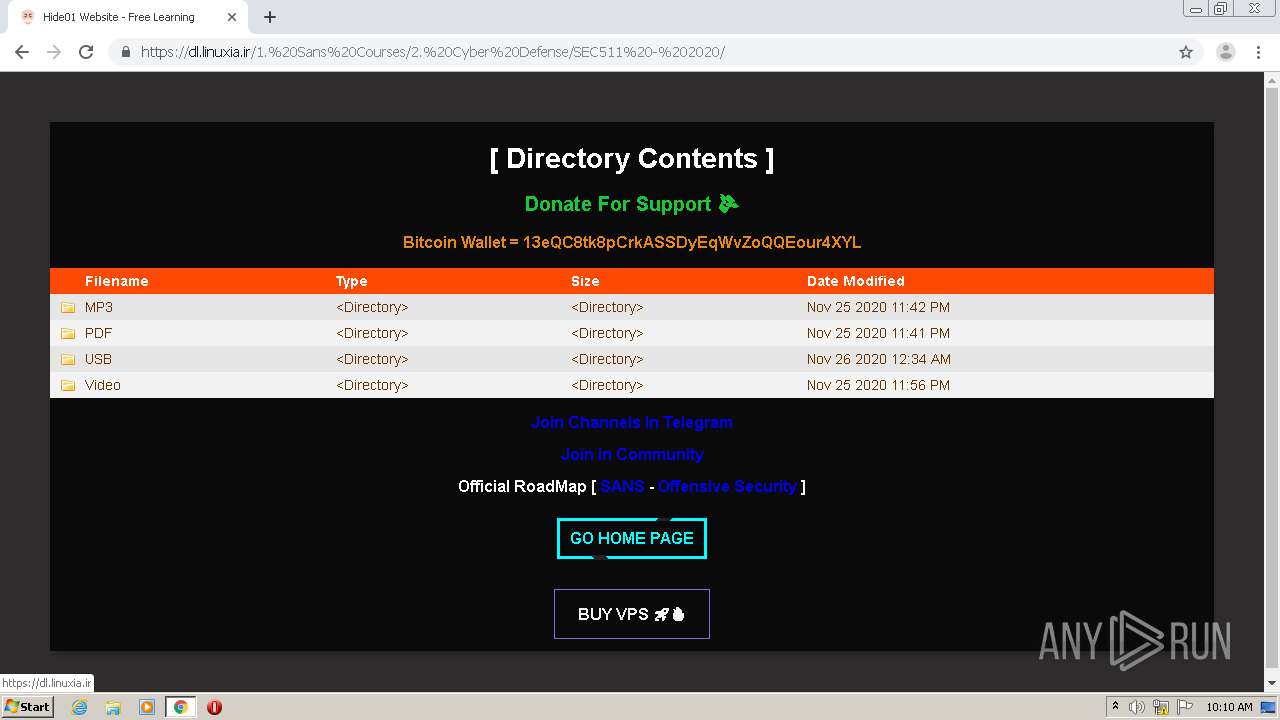Open the network tray icon
Image resolution: width=1280 pixels, height=720 pixels.
(1161, 707)
